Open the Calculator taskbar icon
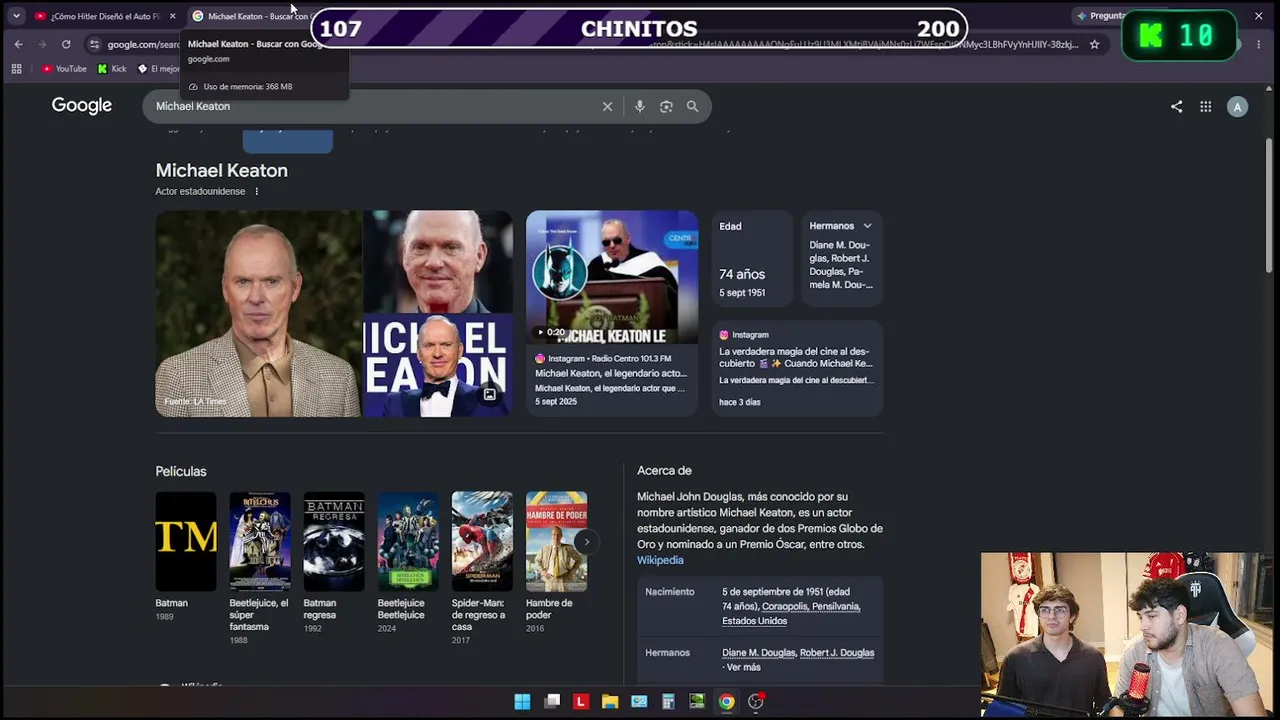This screenshot has height=720, width=1280. [668, 702]
